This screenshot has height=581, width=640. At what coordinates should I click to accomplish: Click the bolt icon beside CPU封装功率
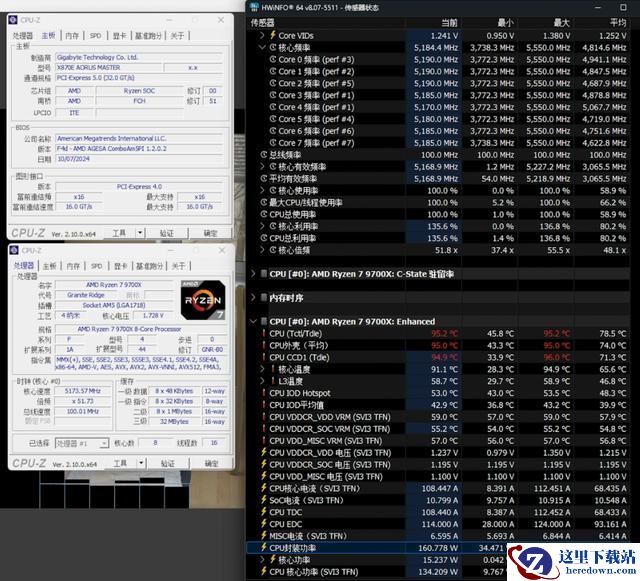click(264, 548)
